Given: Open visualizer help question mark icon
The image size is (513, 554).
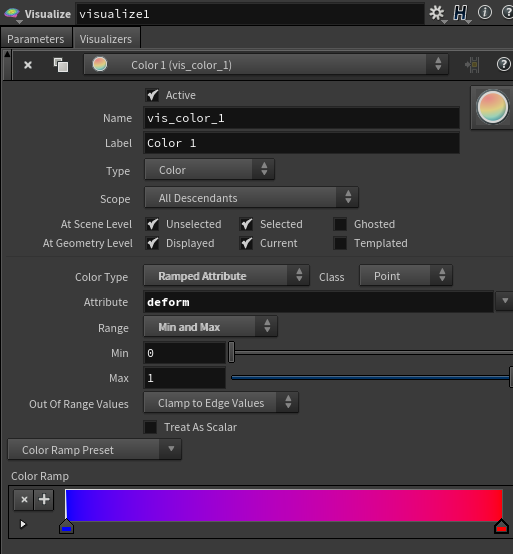Looking at the screenshot, I should pos(503,65).
